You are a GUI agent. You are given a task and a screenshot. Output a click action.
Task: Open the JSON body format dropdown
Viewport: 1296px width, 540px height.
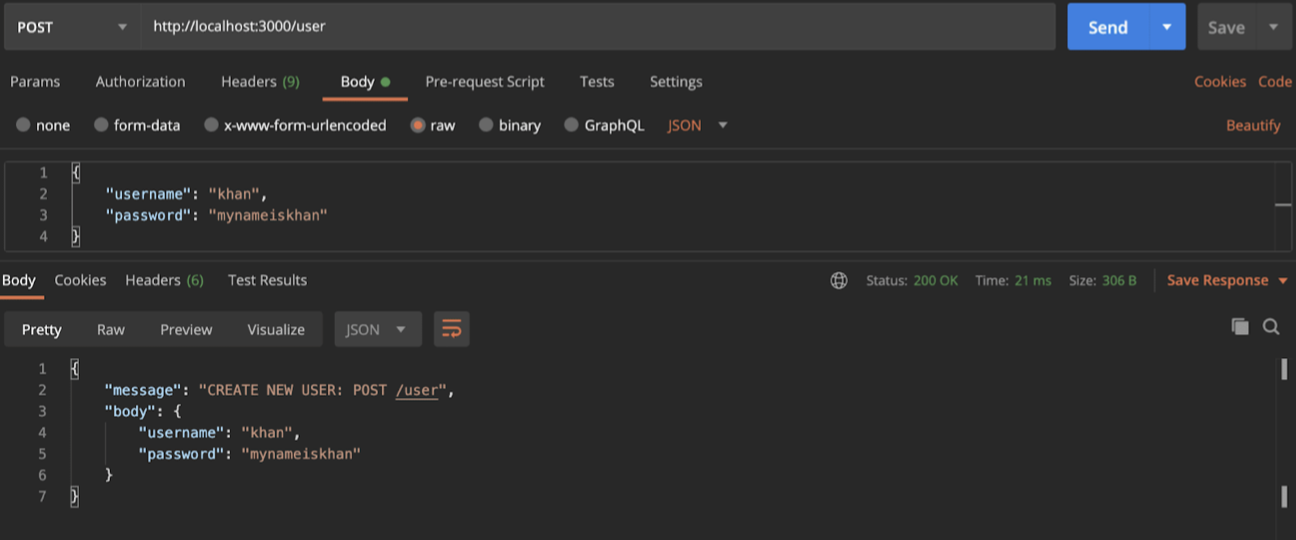[x=698, y=125]
